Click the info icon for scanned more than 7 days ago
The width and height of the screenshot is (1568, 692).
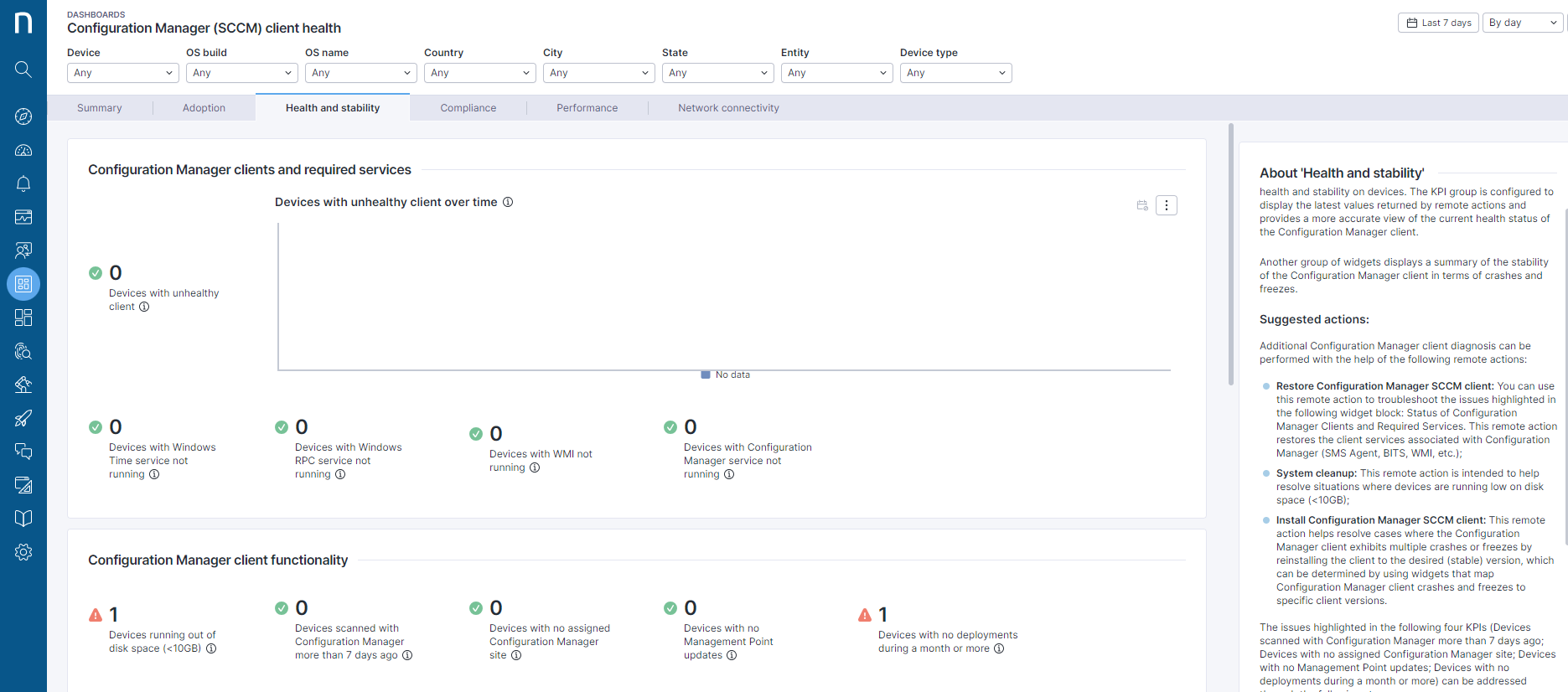pyautogui.click(x=407, y=655)
